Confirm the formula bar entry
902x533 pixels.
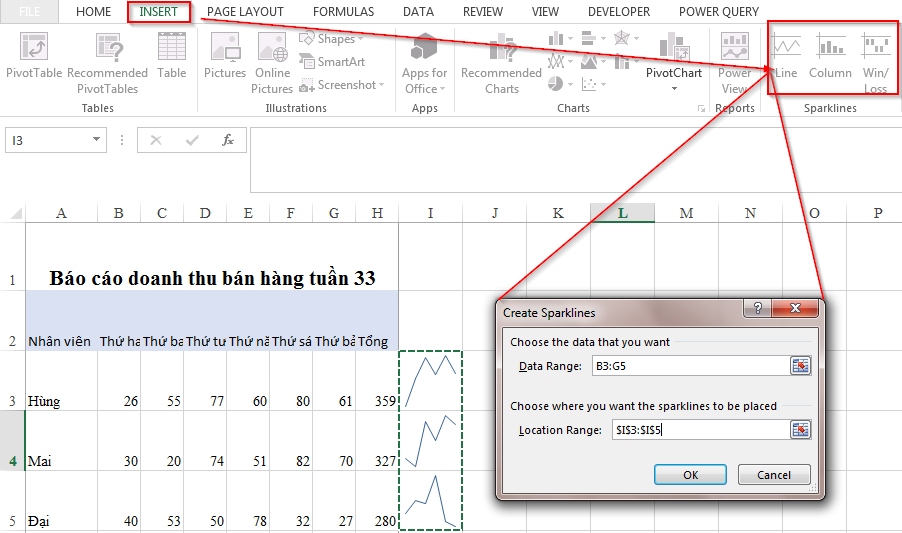coord(192,140)
